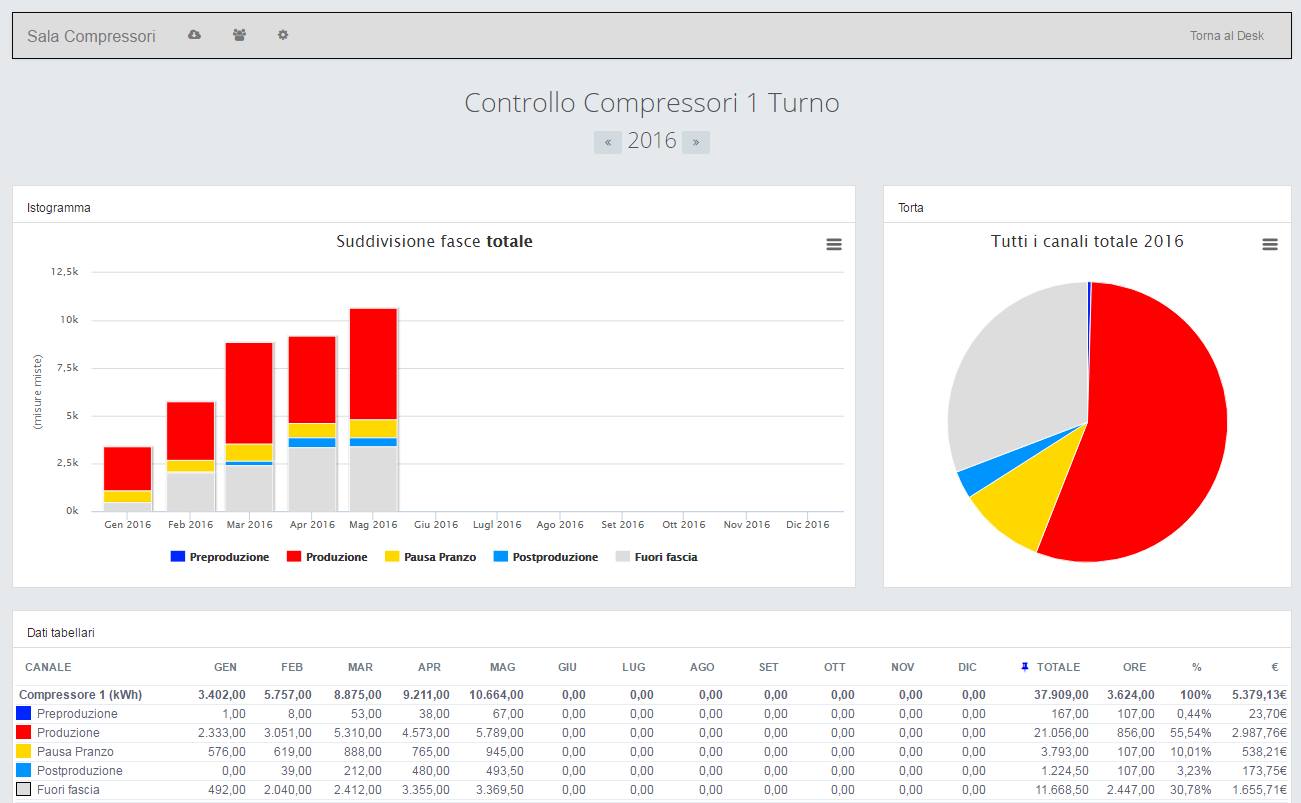The width and height of the screenshot is (1301, 803).
Task: Open the settings gear icon in navbar
Action: tap(283, 35)
